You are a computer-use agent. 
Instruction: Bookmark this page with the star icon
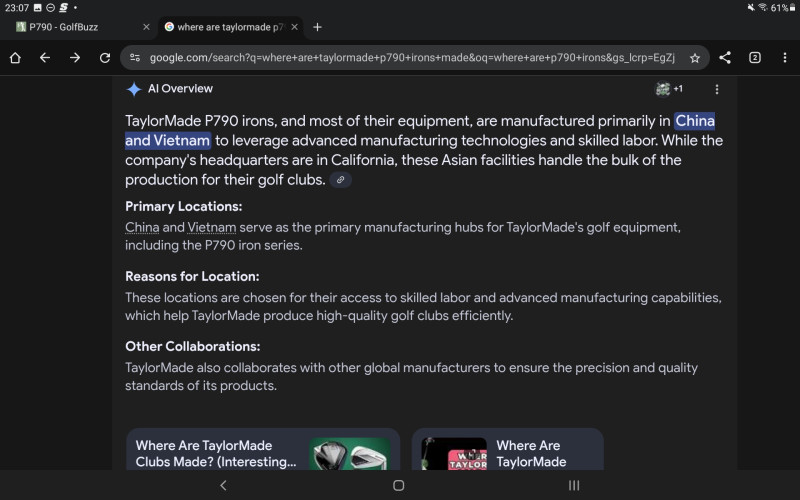point(695,58)
